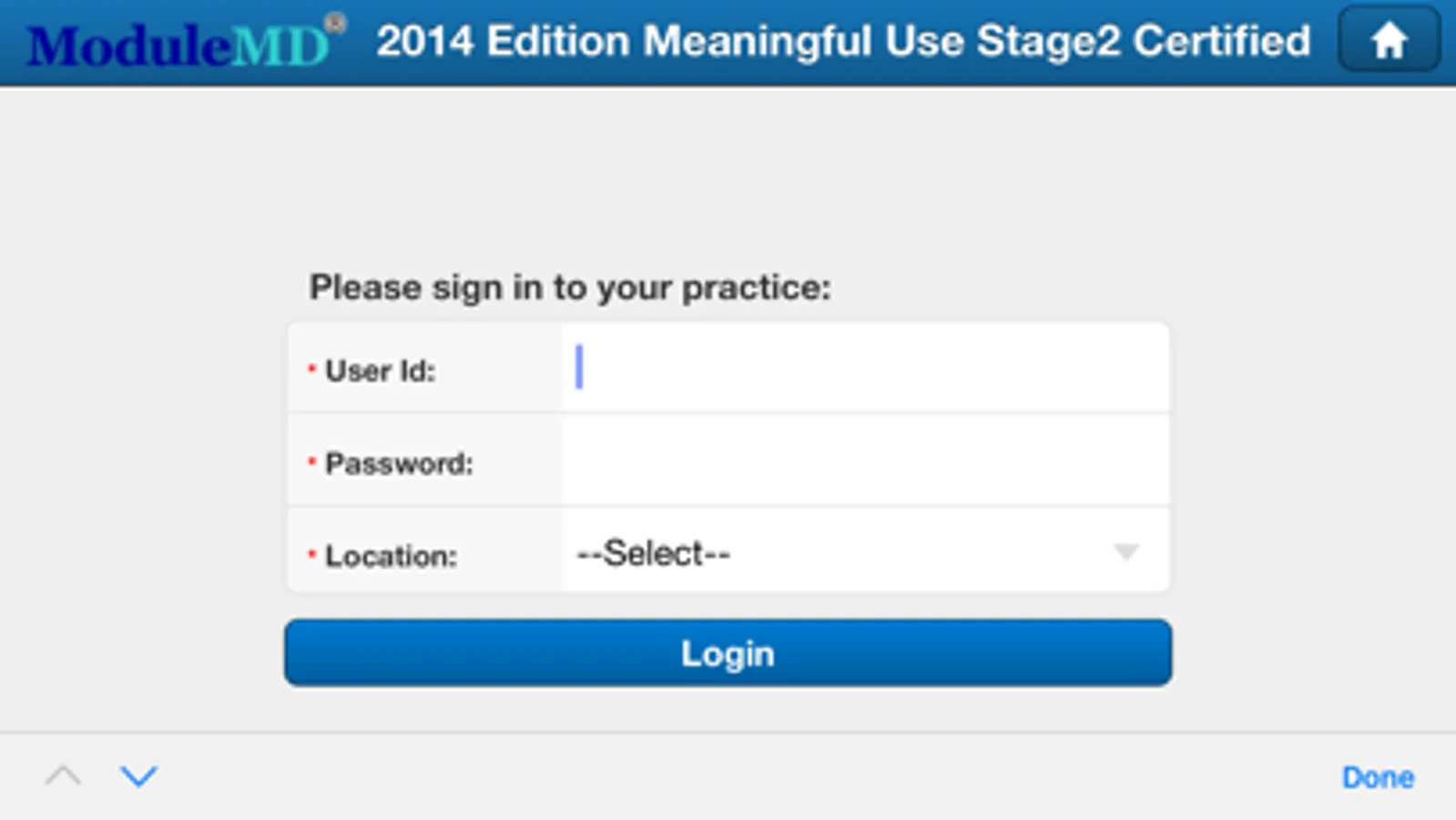Click the Location label
Screen dimensions: 1456x820
[391, 556]
